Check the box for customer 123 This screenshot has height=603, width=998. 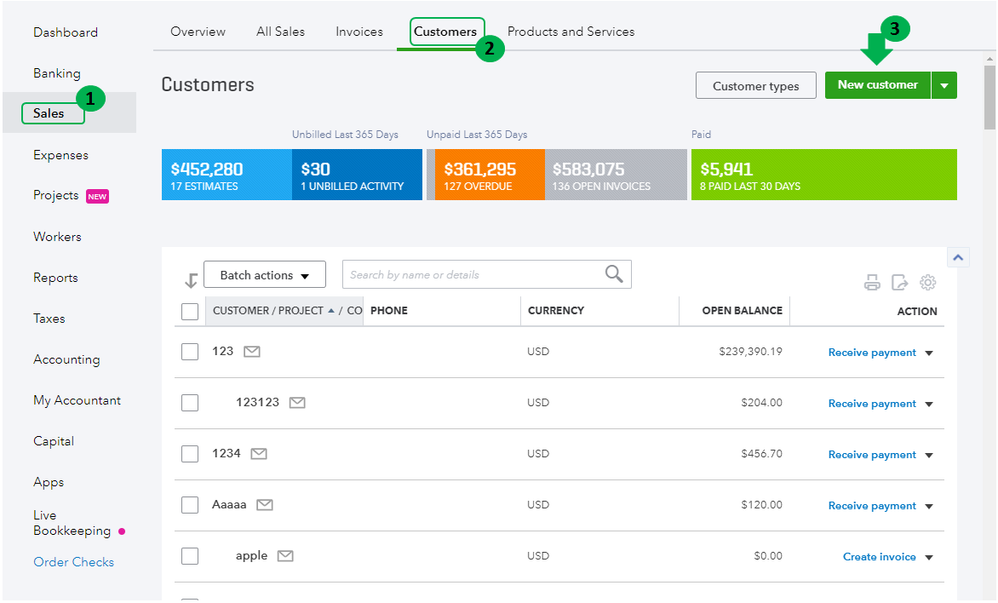pos(190,351)
